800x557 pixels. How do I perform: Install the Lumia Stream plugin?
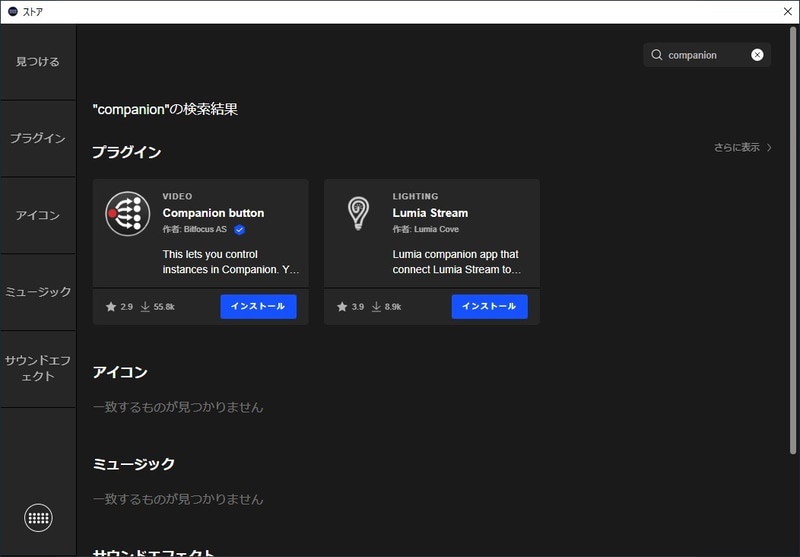click(x=489, y=307)
